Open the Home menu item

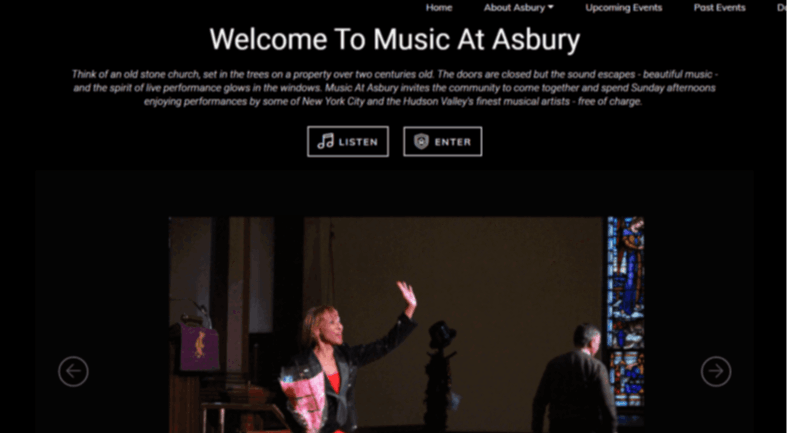439,8
